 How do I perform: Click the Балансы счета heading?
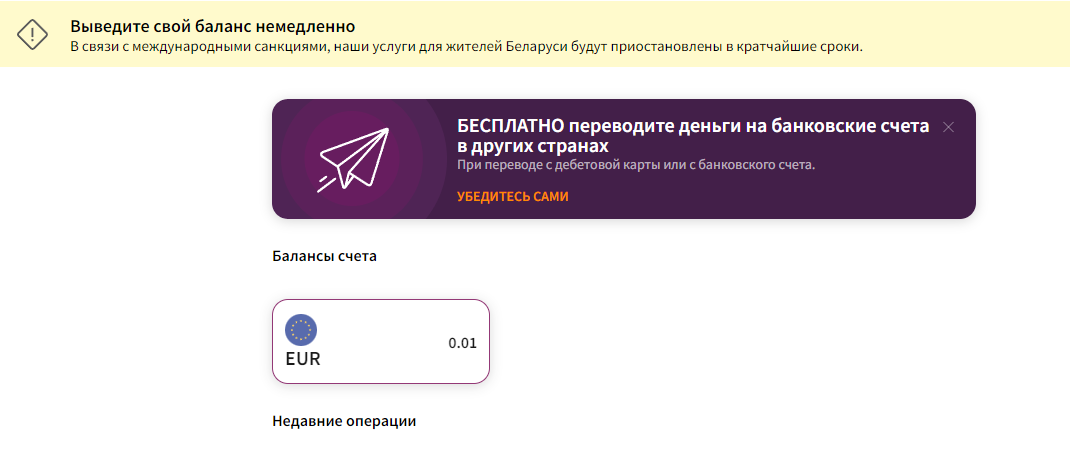point(324,256)
